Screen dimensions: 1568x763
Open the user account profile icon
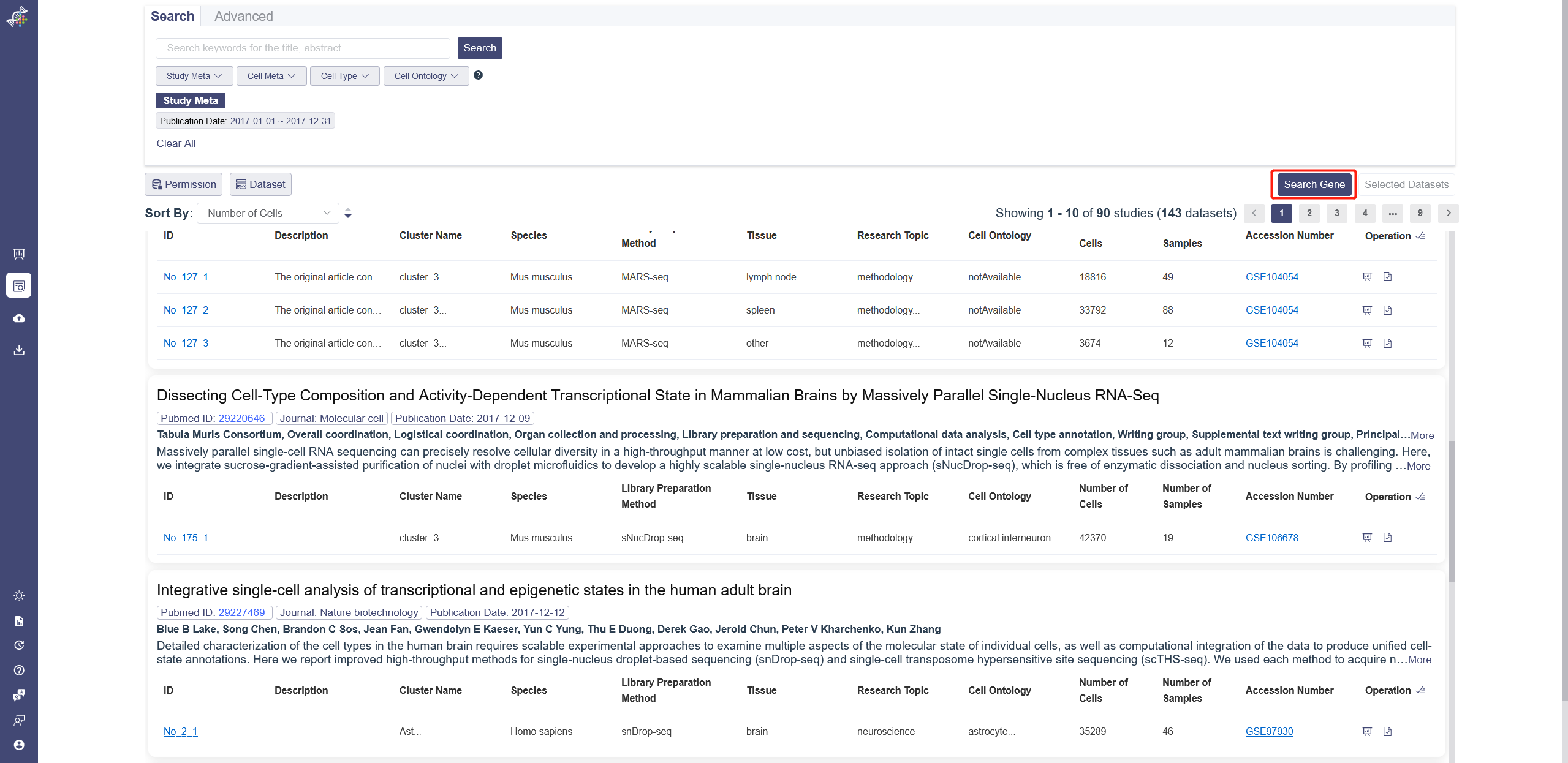(x=19, y=745)
